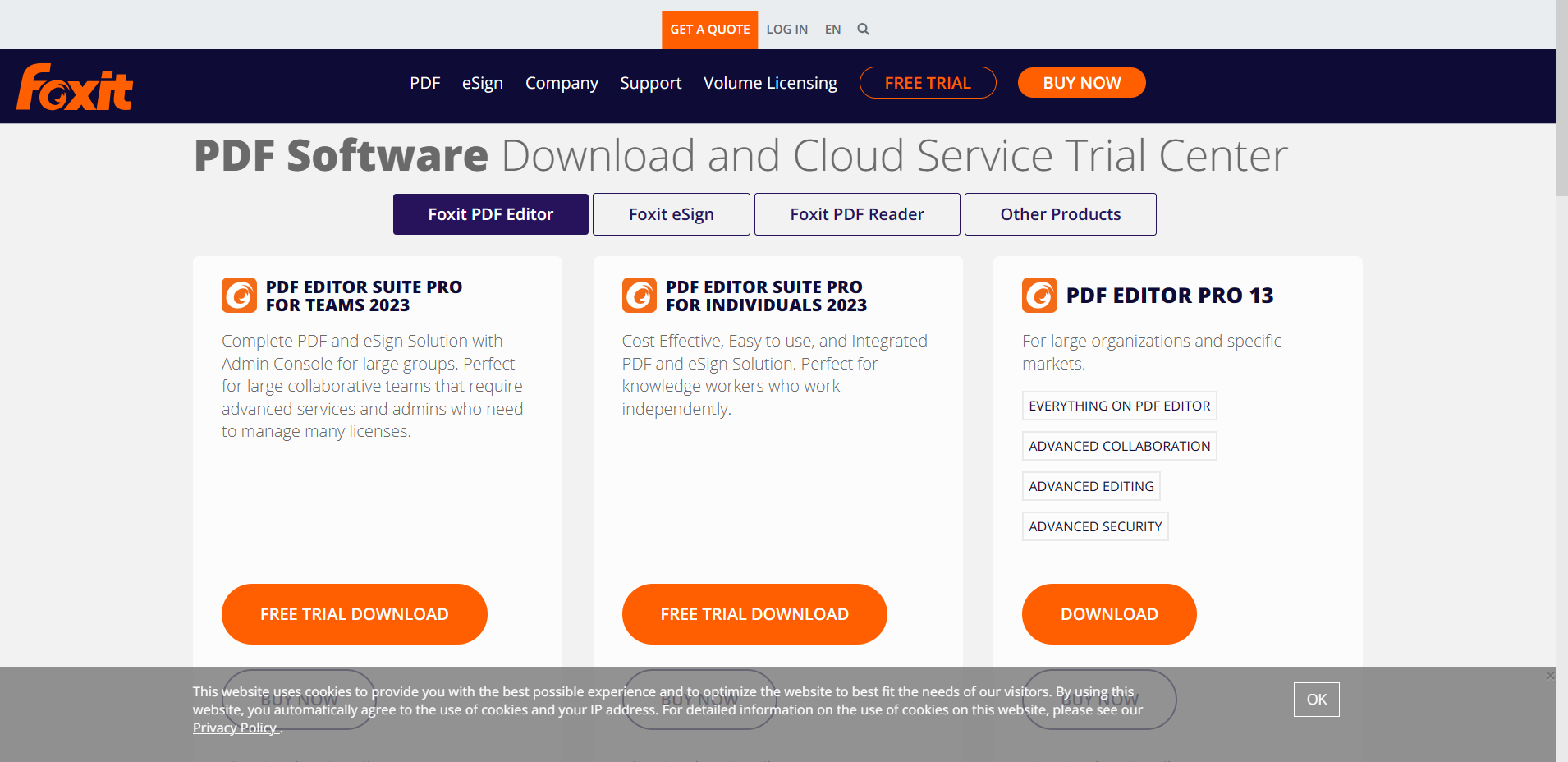Open the eSign navigation menu

pos(483,83)
